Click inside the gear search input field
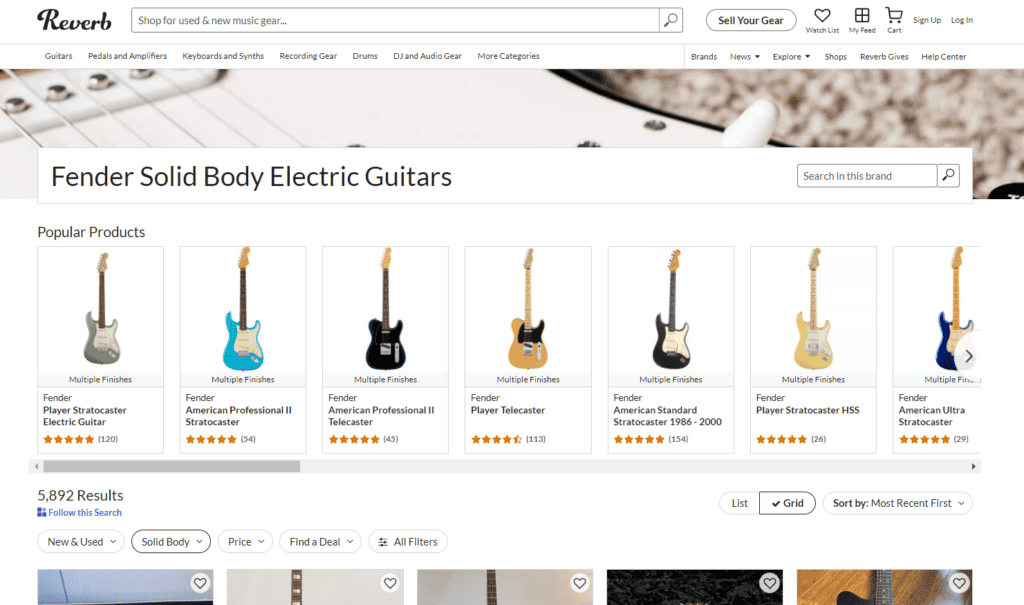 point(390,20)
